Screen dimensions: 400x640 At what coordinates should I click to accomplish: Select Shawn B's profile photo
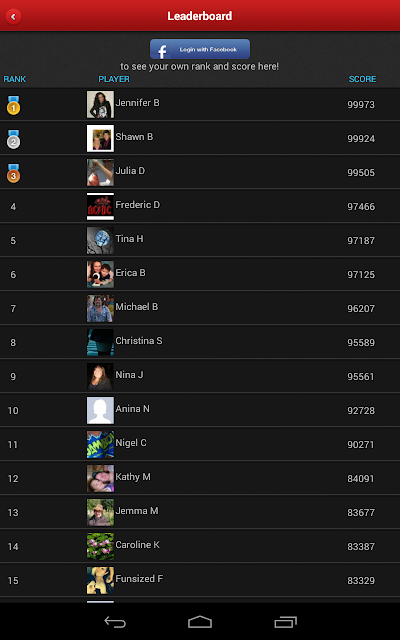pyautogui.click(x=100, y=138)
